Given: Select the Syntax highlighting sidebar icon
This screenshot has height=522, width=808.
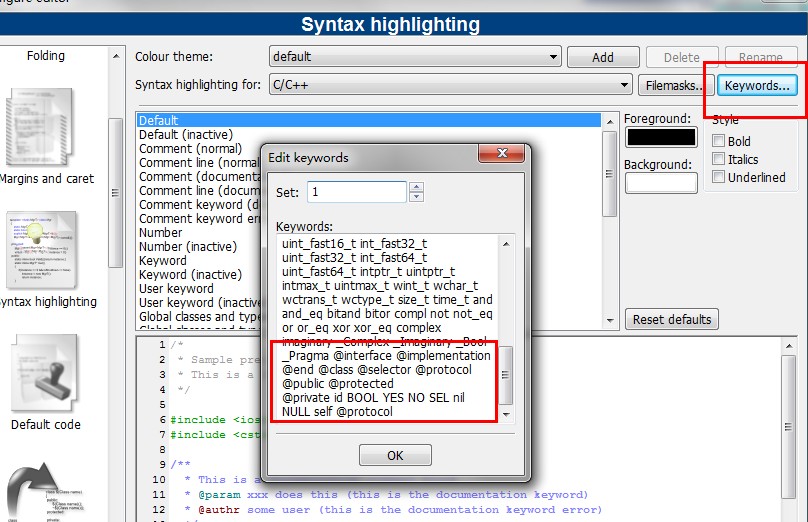Looking at the screenshot, I should (x=41, y=250).
